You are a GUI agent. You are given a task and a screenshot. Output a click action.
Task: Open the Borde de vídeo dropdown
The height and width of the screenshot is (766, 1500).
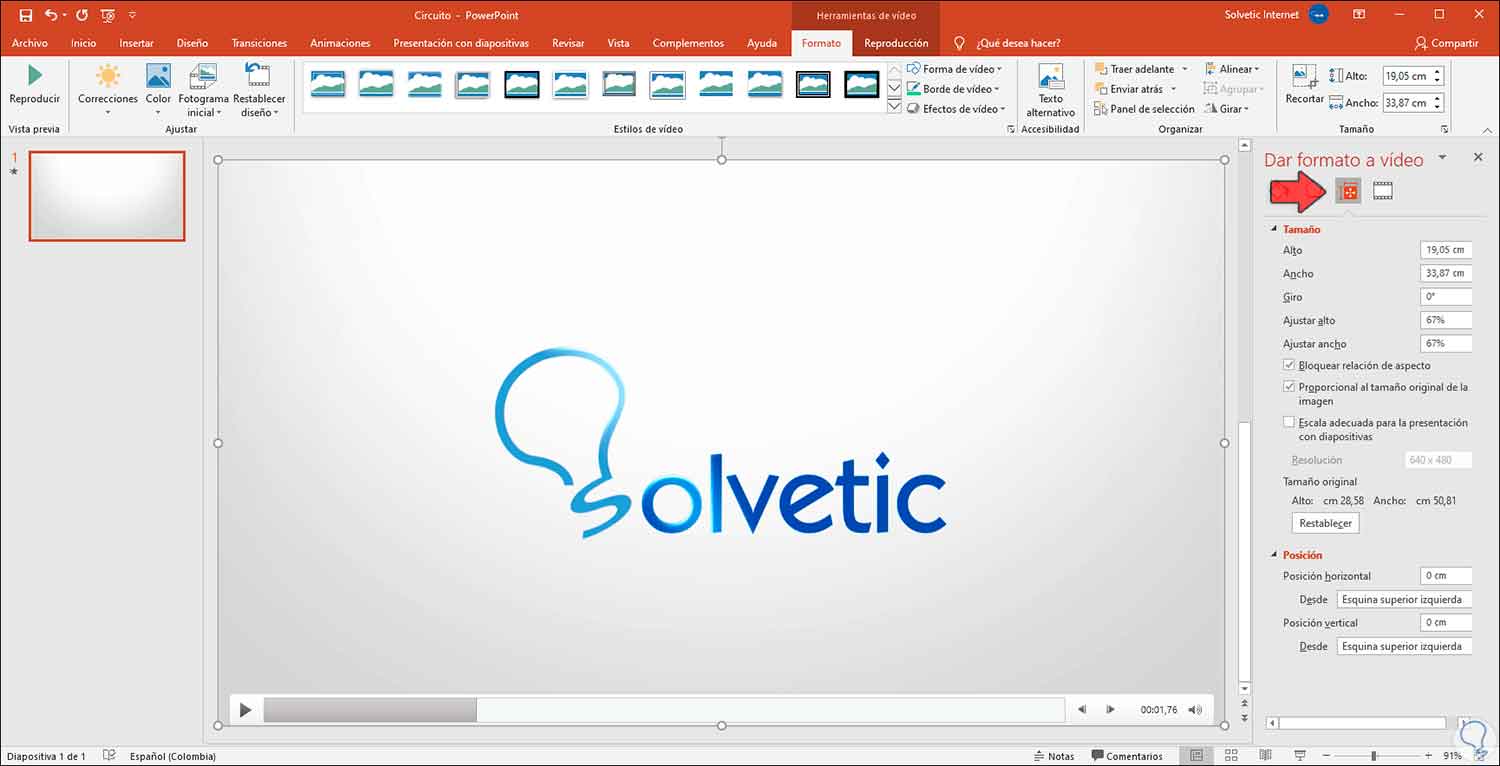(x=955, y=89)
